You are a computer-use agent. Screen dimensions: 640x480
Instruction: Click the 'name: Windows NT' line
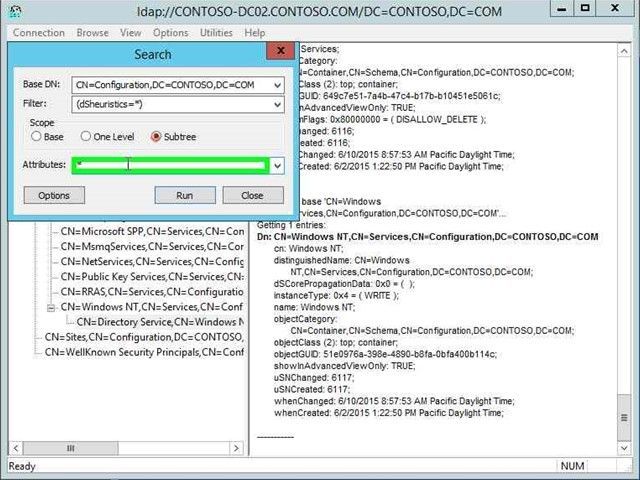point(314,307)
